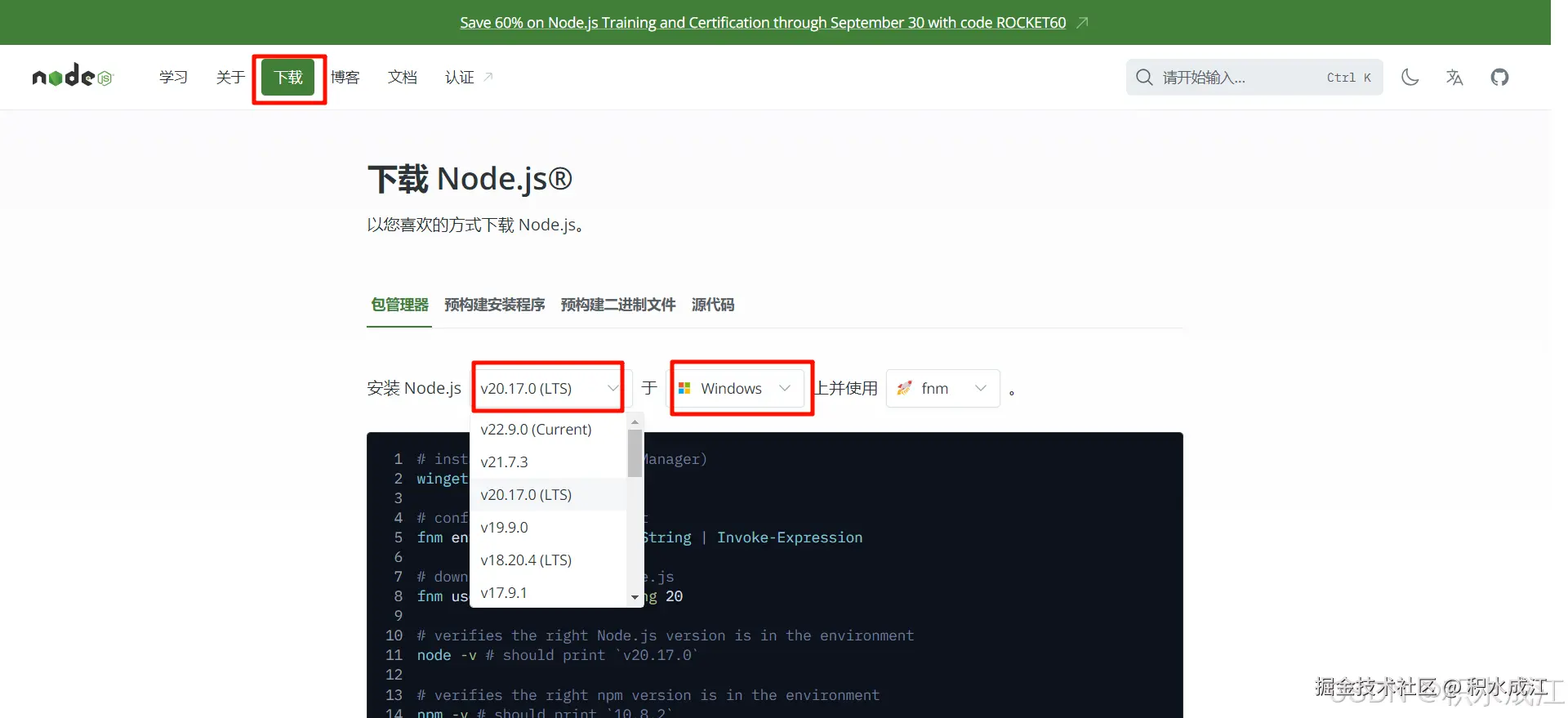Click the Node.js logo
Viewport: 1568px width, 718px height.
coord(73,77)
